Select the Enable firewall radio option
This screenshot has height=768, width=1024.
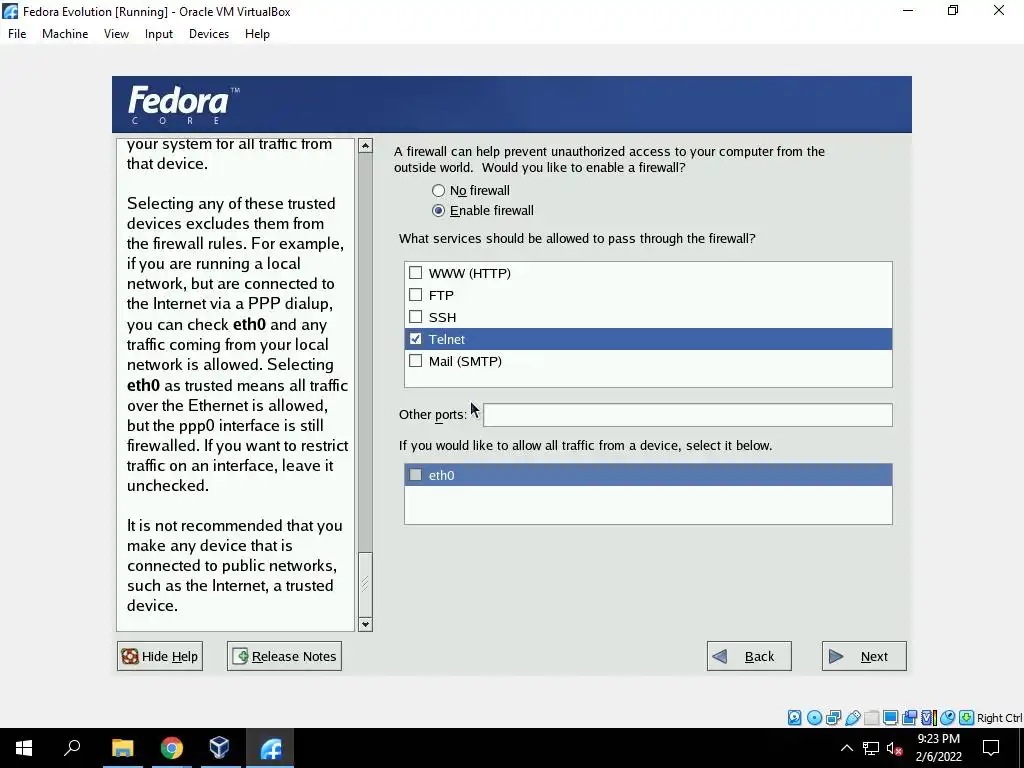click(438, 210)
